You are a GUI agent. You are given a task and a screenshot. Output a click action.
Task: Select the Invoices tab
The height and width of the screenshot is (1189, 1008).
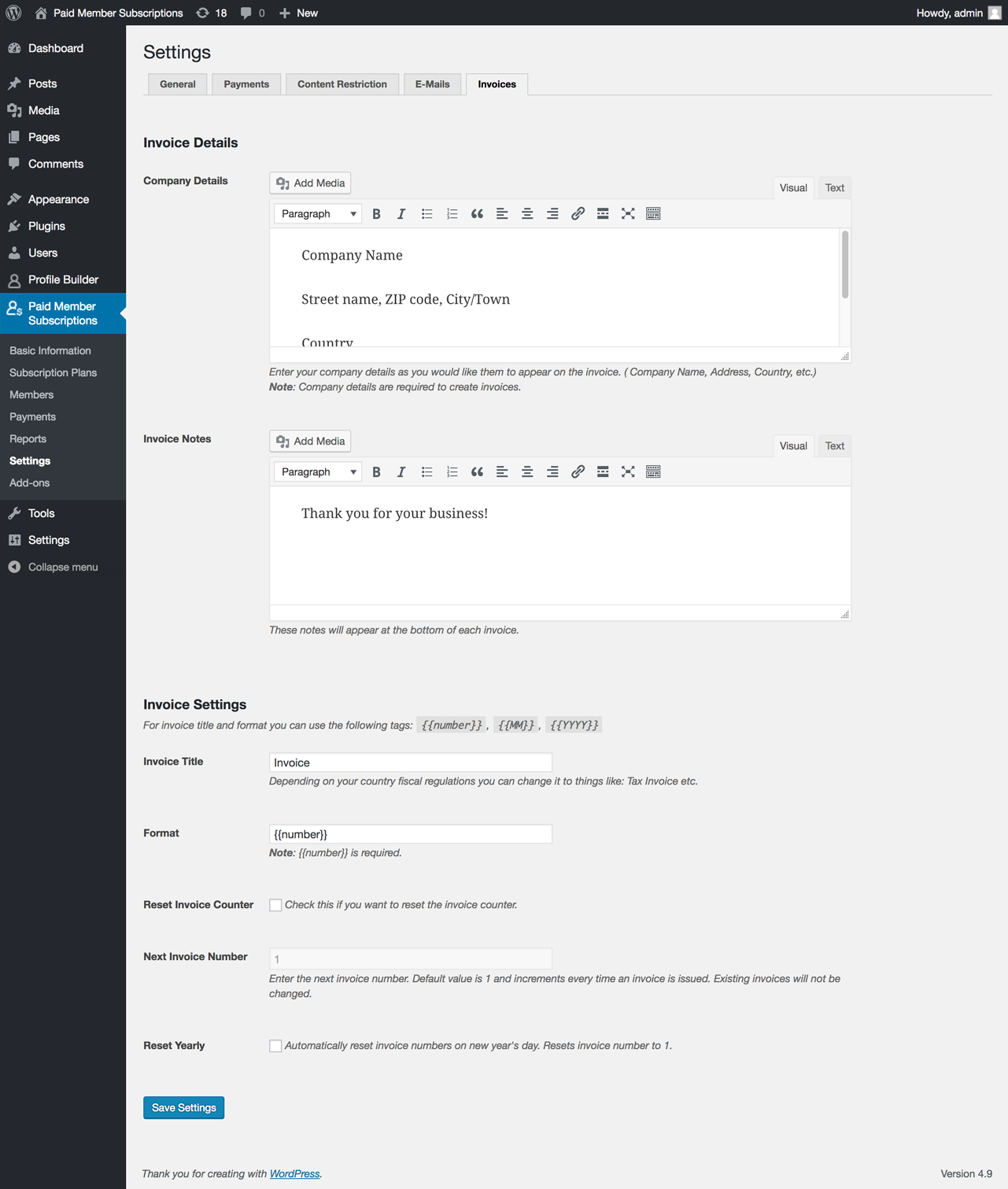click(x=497, y=84)
